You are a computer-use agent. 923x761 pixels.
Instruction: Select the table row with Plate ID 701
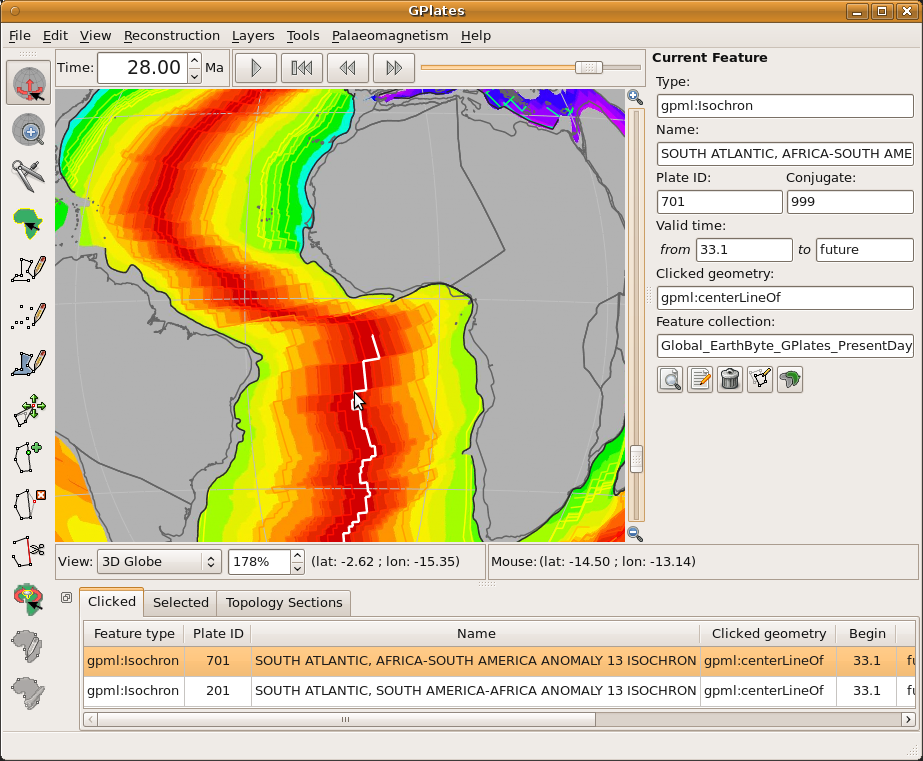point(499,661)
